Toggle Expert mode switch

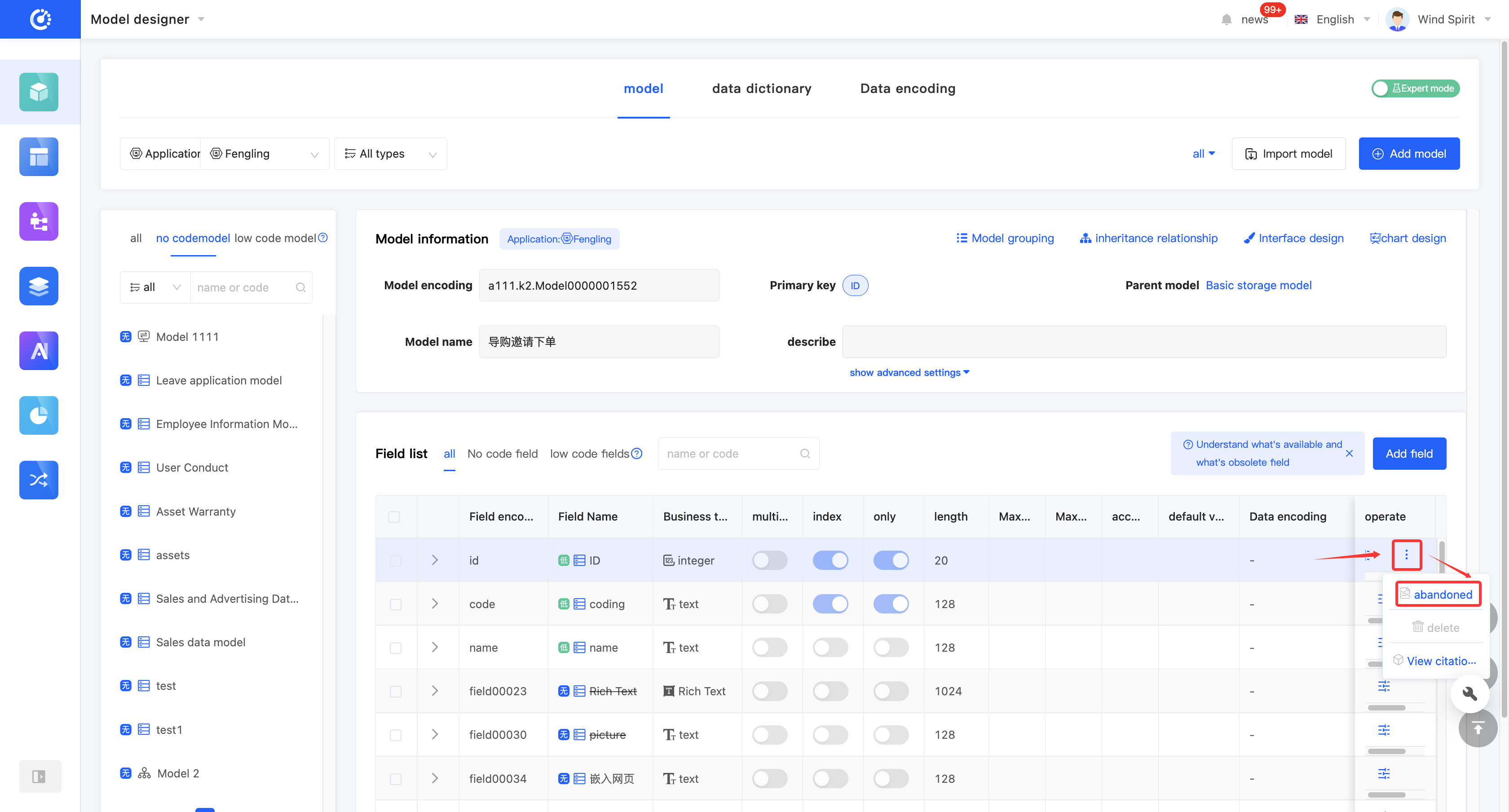pos(1415,88)
